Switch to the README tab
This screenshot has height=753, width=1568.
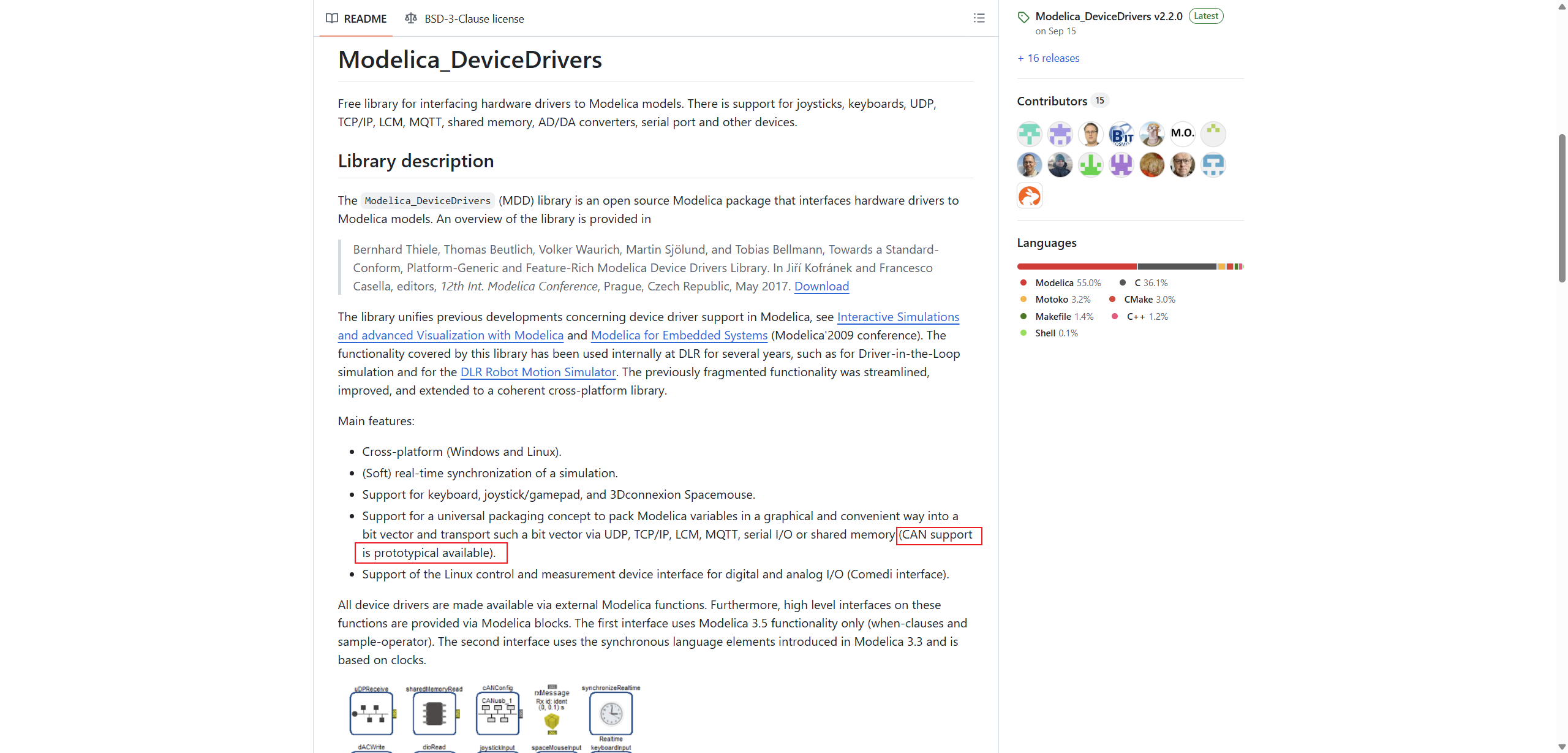[x=356, y=18]
